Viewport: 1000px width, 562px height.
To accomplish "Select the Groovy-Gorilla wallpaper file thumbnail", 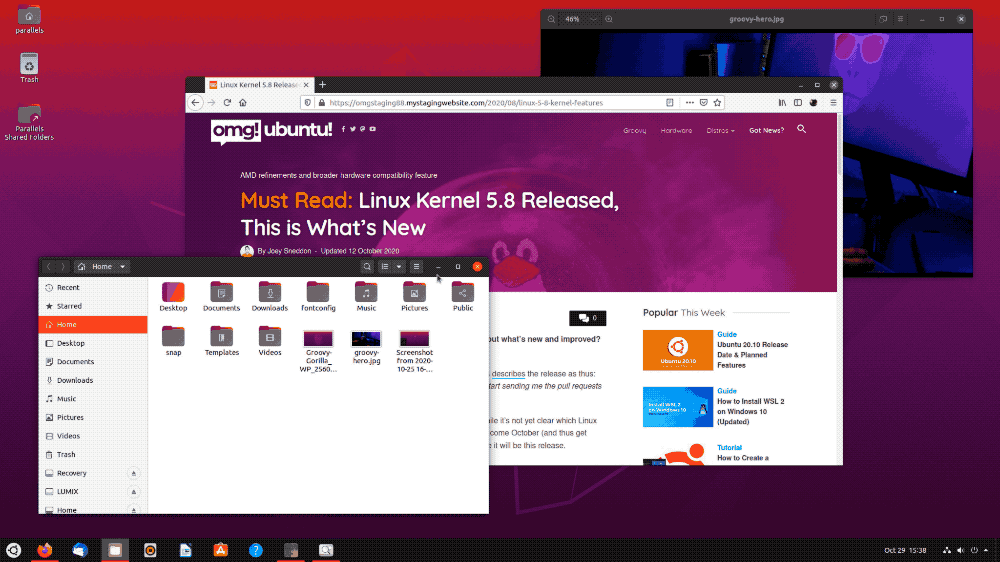I will tap(318, 351).
